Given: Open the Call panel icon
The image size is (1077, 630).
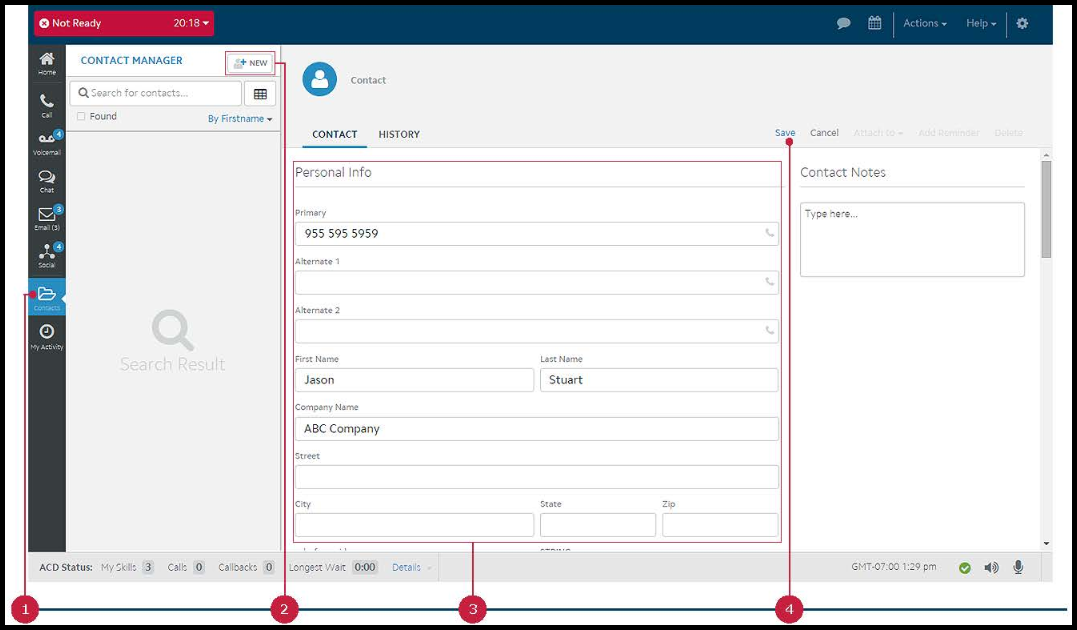Looking at the screenshot, I should point(47,104).
